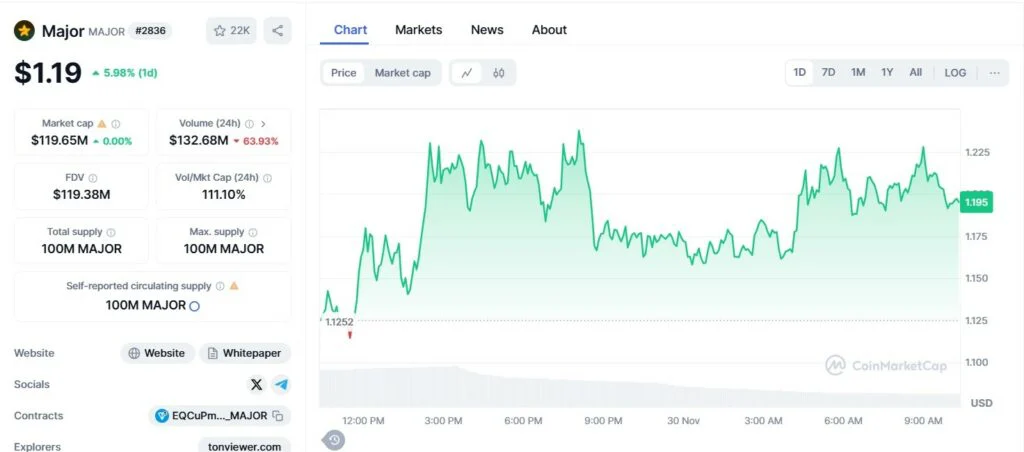Open the Whitepaper link
This screenshot has width=1024, height=452.
click(x=245, y=353)
